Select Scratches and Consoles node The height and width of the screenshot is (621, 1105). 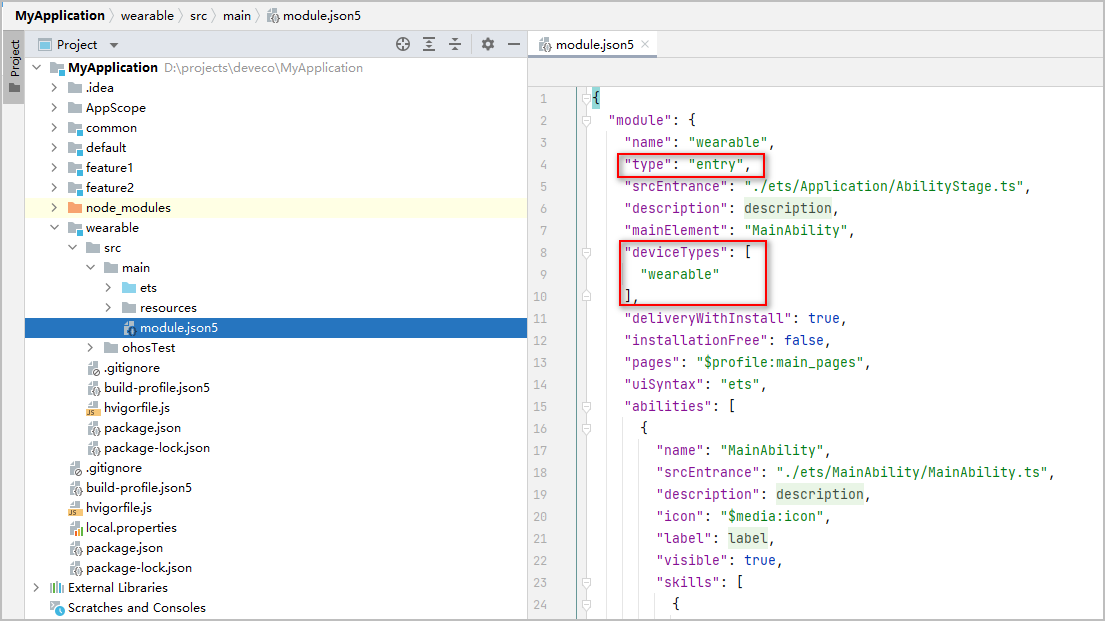click(x=137, y=608)
